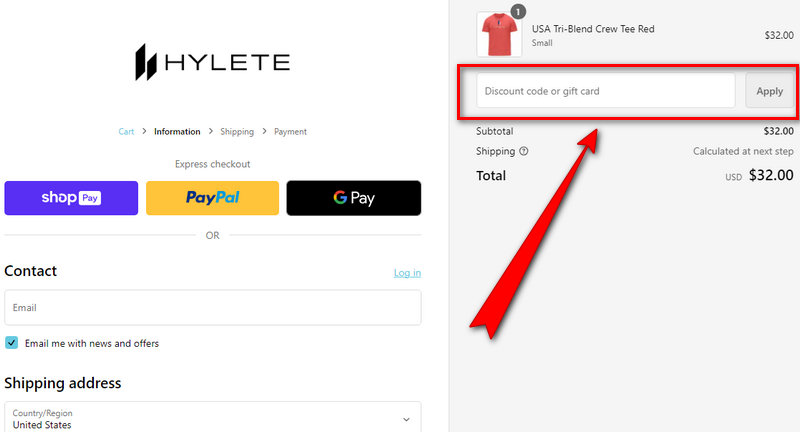This screenshot has width=800, height=432.
Task: Click the HYLETE logo
Action: 213,62
